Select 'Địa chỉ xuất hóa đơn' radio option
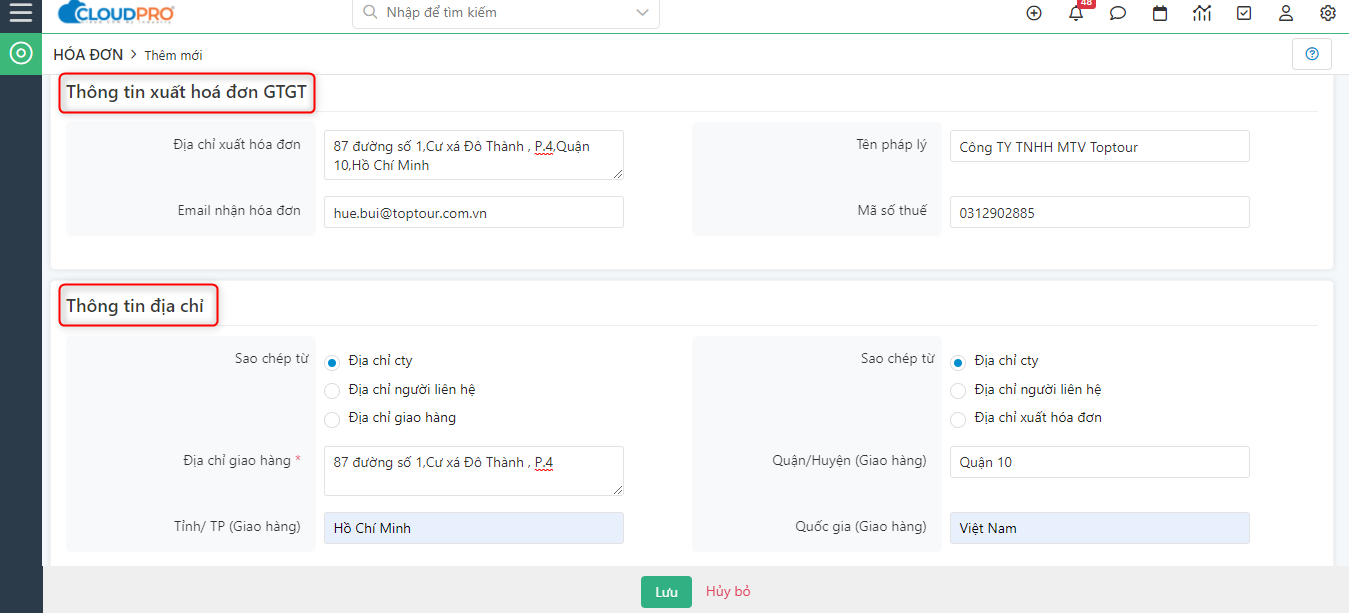The image size is (1349, 613). 958,418
